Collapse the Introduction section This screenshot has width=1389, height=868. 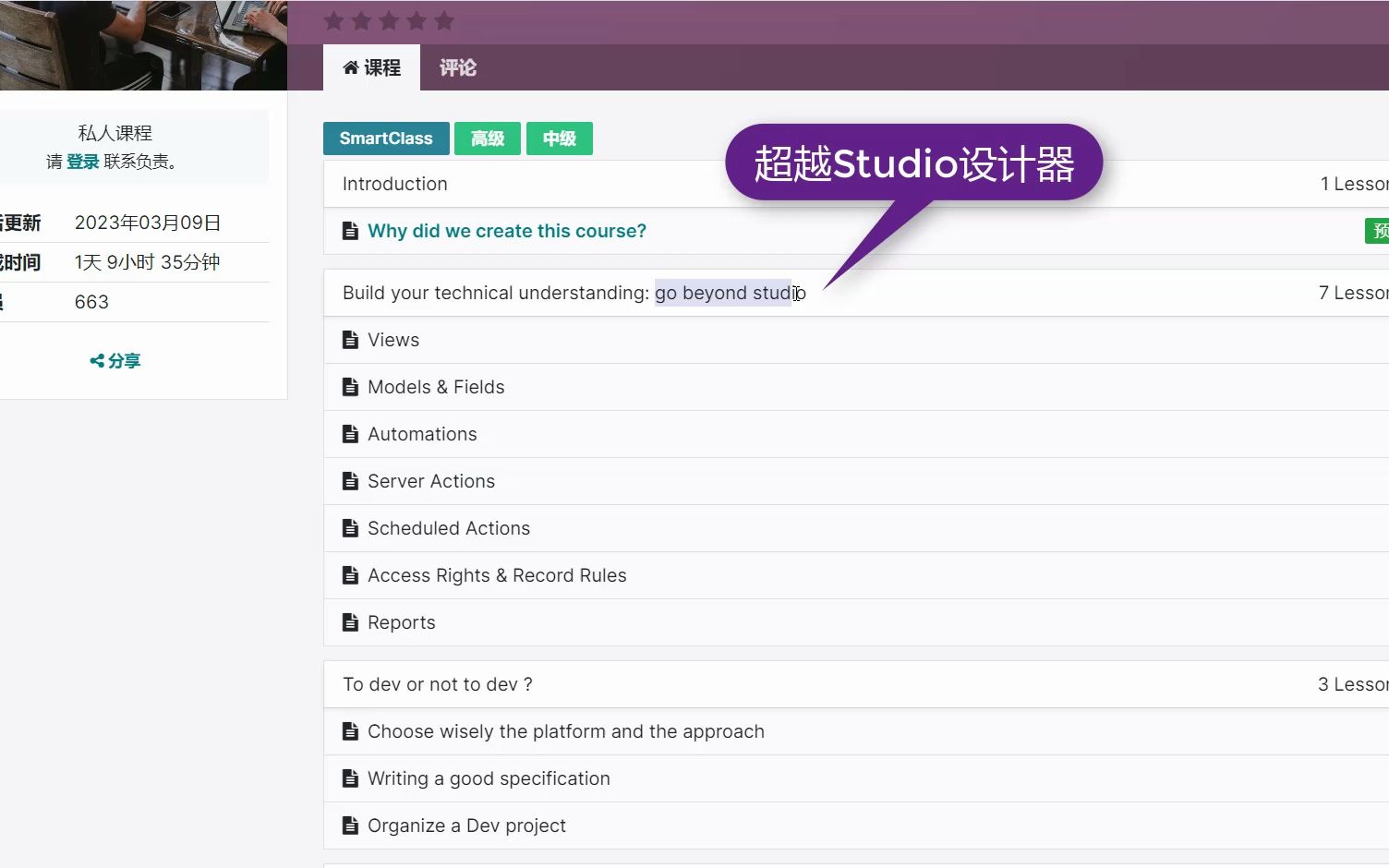pos(394,183)
